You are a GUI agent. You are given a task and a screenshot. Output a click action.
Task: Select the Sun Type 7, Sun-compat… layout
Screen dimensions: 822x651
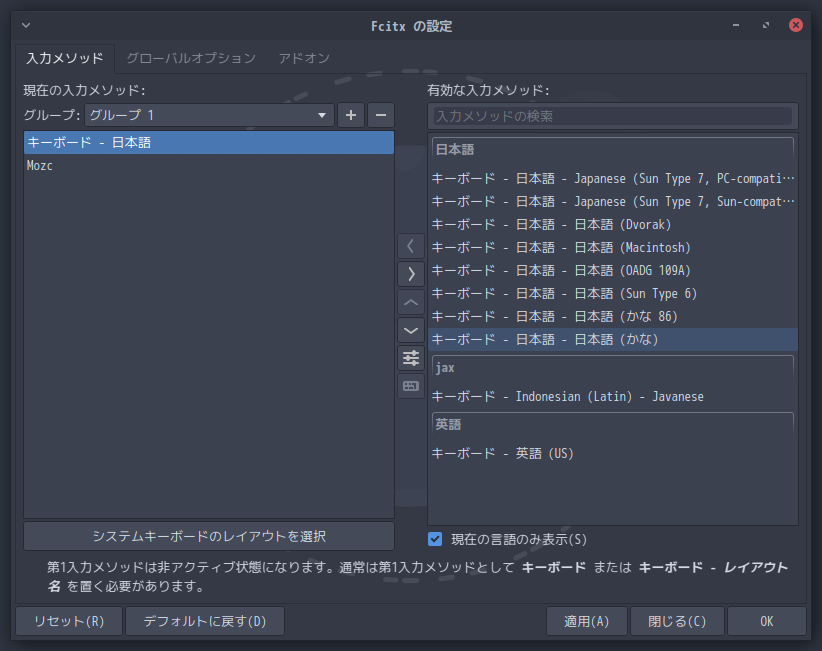click(x=613, y=202)
